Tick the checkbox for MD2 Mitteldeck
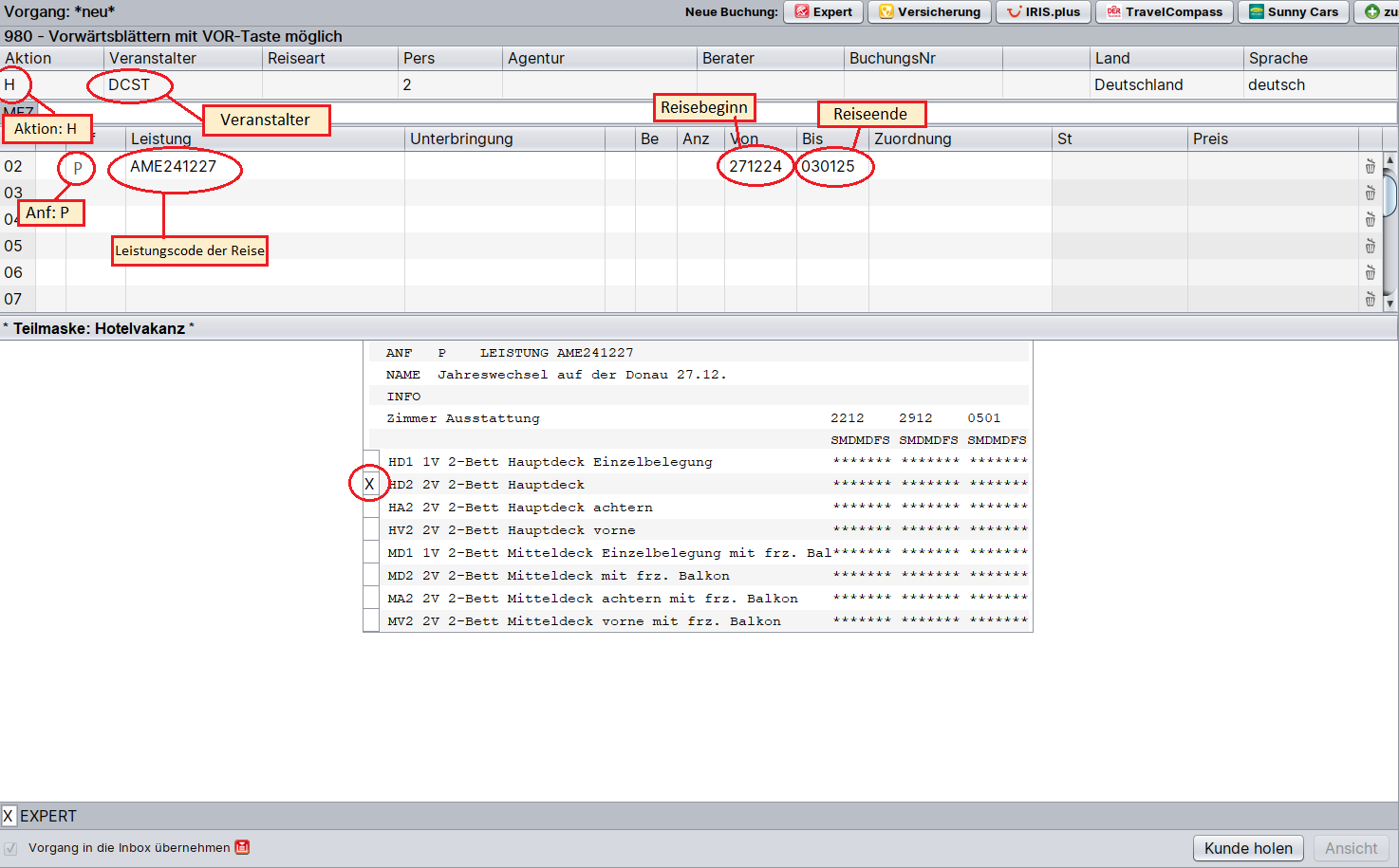The height and width of the screenshot is (868, 1399). tap(371, 576)
